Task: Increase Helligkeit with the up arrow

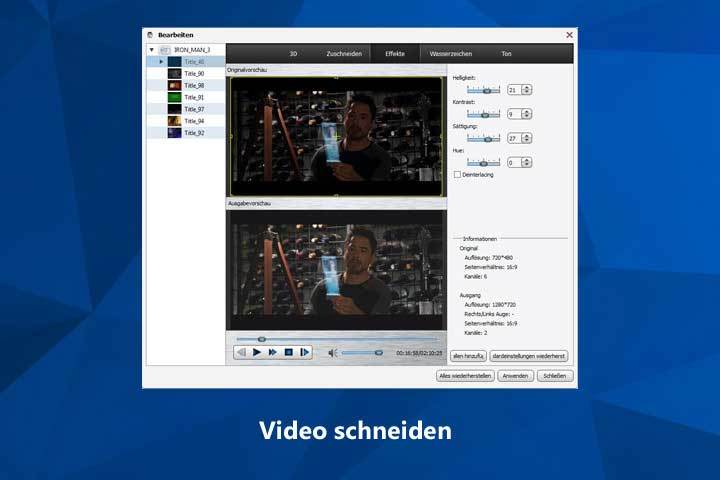Action: 527,87
